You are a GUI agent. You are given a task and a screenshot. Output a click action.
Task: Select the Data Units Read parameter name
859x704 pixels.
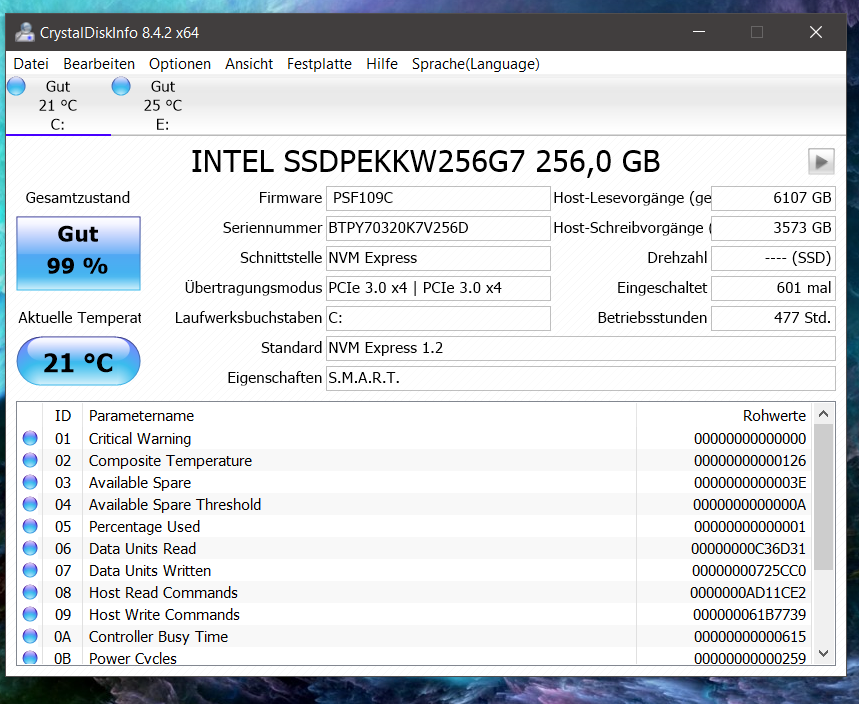point(142,548)
